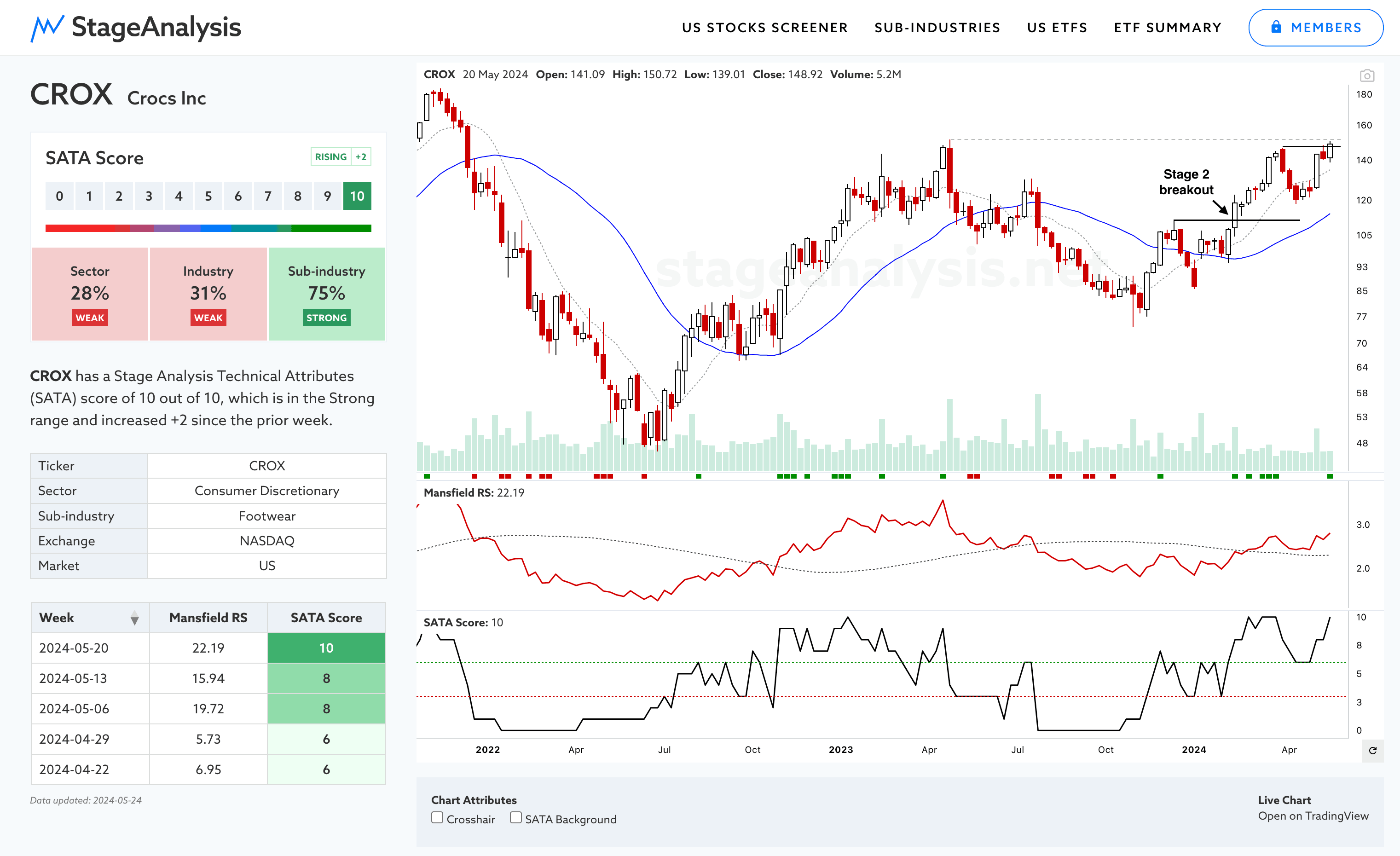Screen dimensions: 1400x856
Task: Click the Crocs Inc company name
Action: [167, 98]
